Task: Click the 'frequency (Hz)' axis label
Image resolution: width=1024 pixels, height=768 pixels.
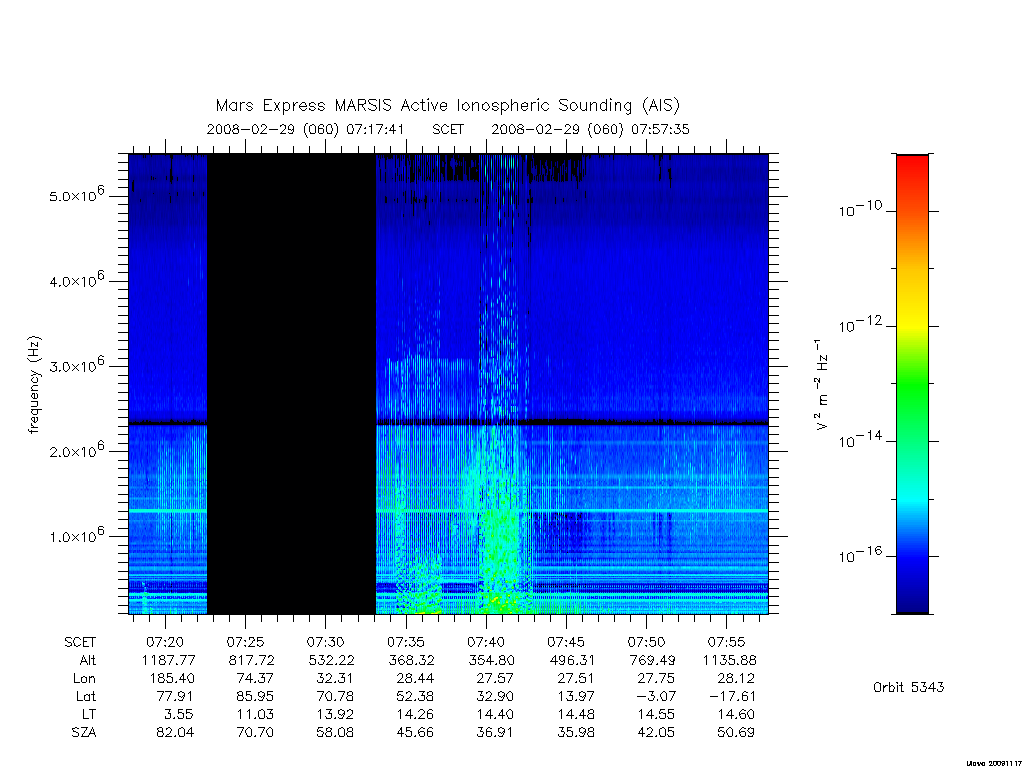Action: 35,385
